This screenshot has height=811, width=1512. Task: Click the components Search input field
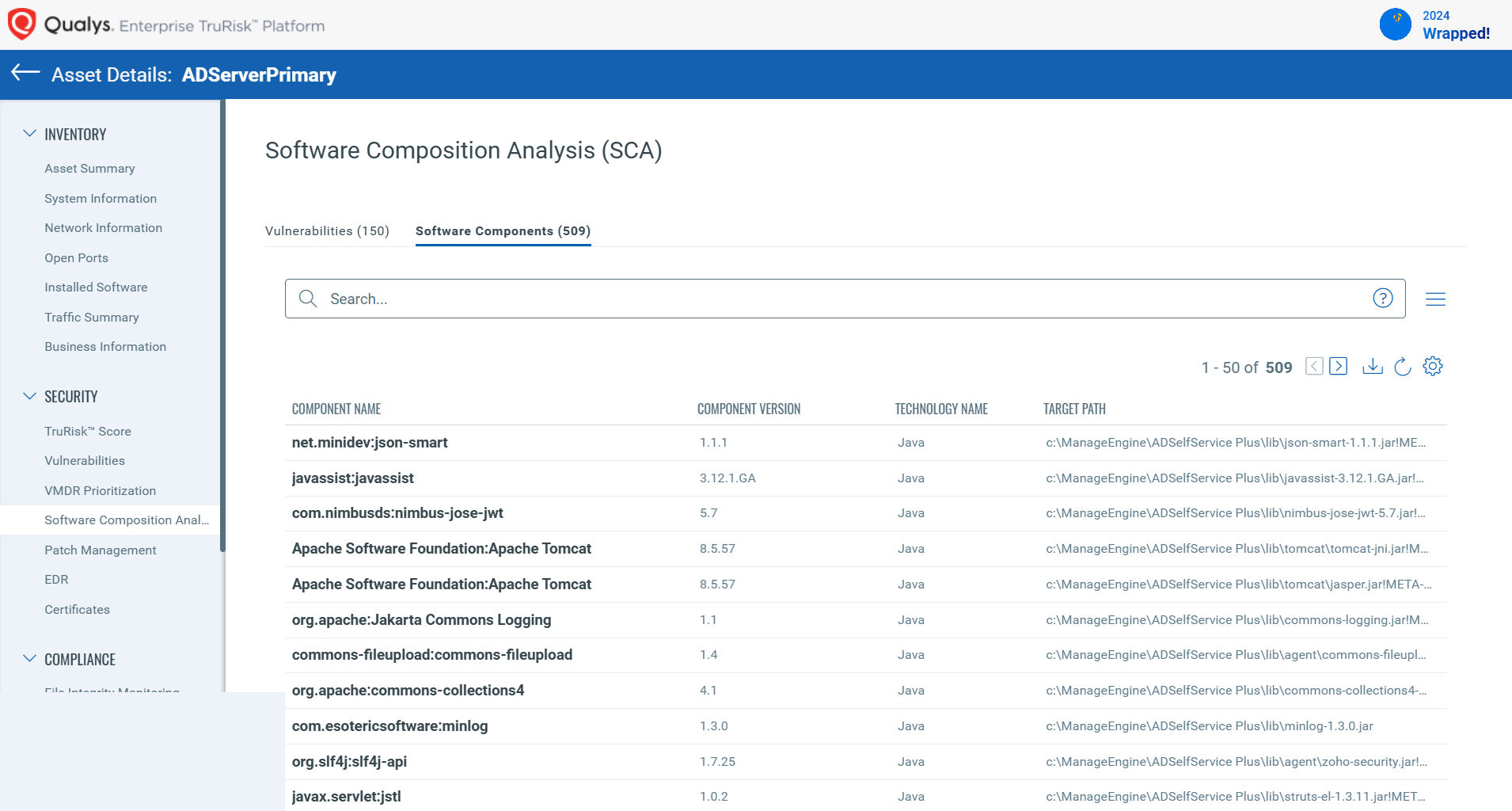(839, 299)
